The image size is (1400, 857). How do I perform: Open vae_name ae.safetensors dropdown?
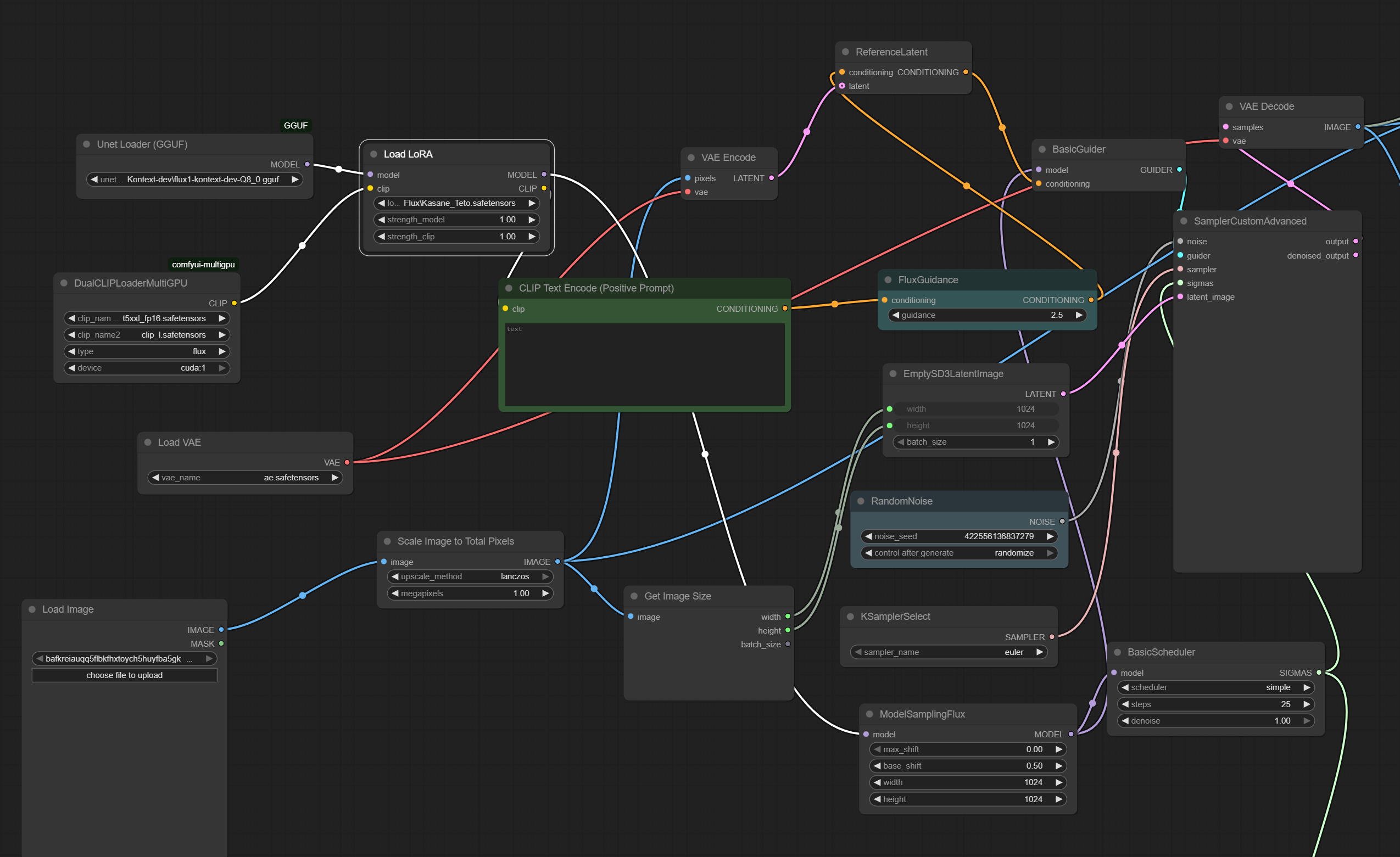click(245, 477)
